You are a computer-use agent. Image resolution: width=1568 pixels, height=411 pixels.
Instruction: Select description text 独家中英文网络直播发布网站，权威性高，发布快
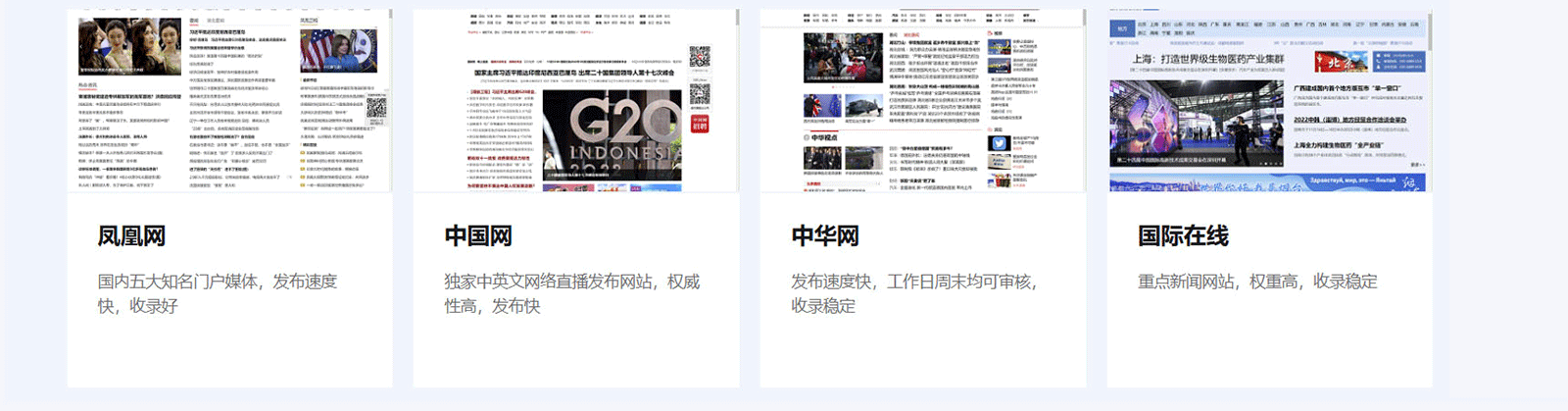coord(572,293)
